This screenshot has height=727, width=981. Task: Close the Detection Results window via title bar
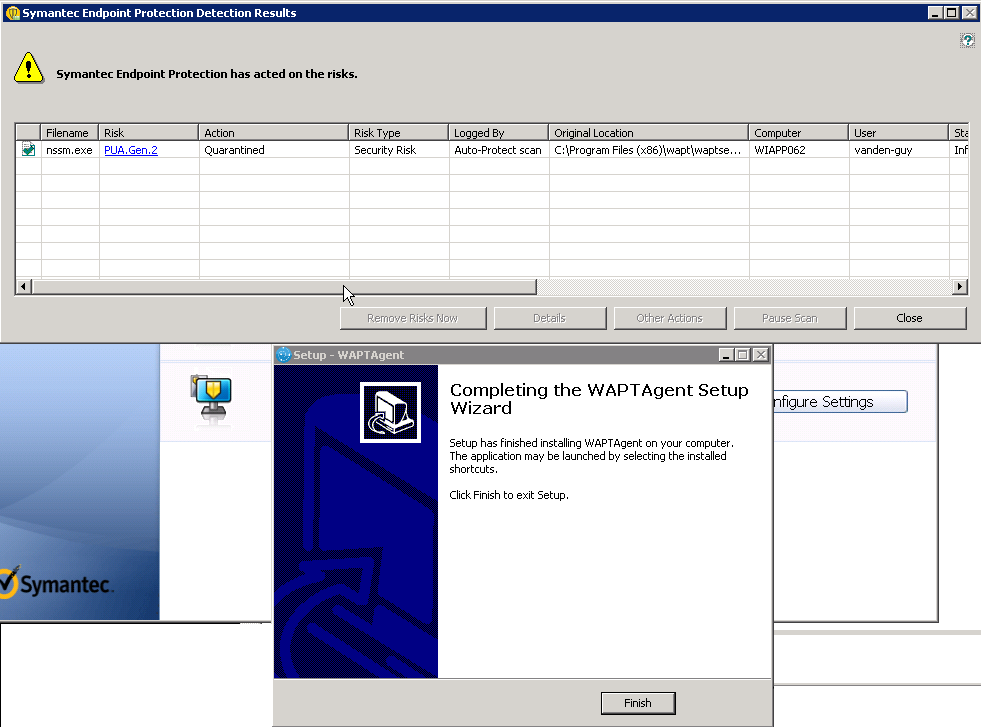pos(970,13)
